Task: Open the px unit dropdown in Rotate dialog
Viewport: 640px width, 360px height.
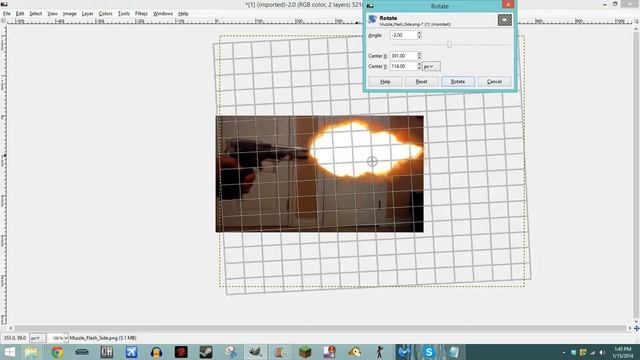Action: (431, 66)
